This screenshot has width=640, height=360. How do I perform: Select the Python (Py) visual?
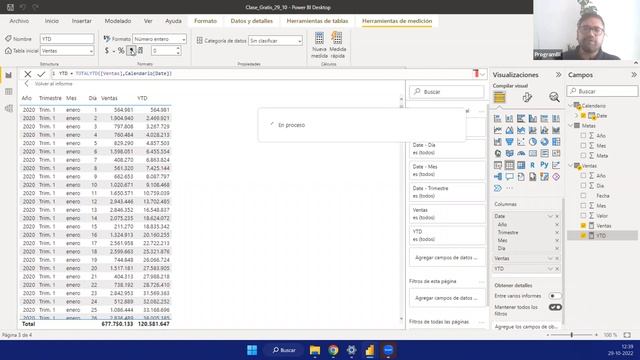[544, 165]
